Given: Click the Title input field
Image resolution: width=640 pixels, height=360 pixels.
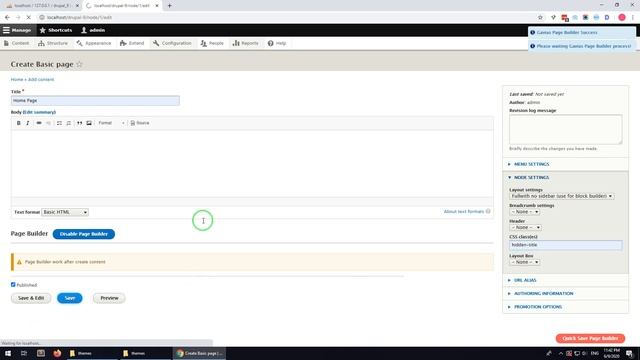Looking at the screenshot, I should [95, 100].
